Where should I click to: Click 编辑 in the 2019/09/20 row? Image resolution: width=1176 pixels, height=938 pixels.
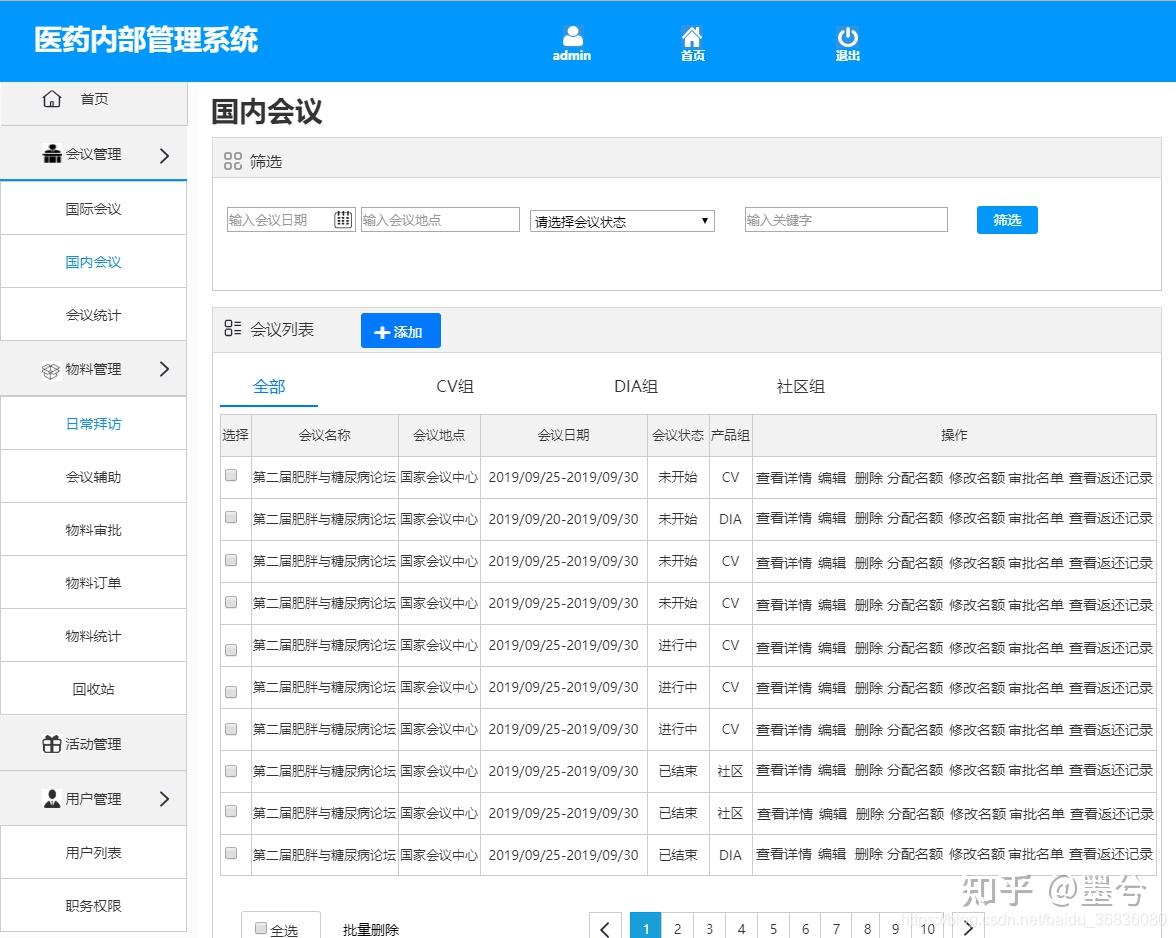[832, 518]
